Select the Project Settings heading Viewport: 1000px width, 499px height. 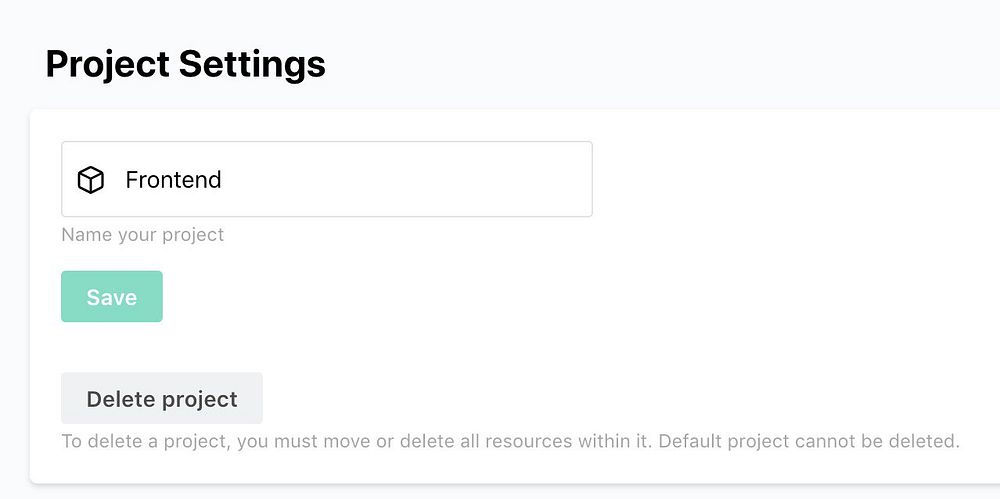pyautogui.click(x=186, y=64)
